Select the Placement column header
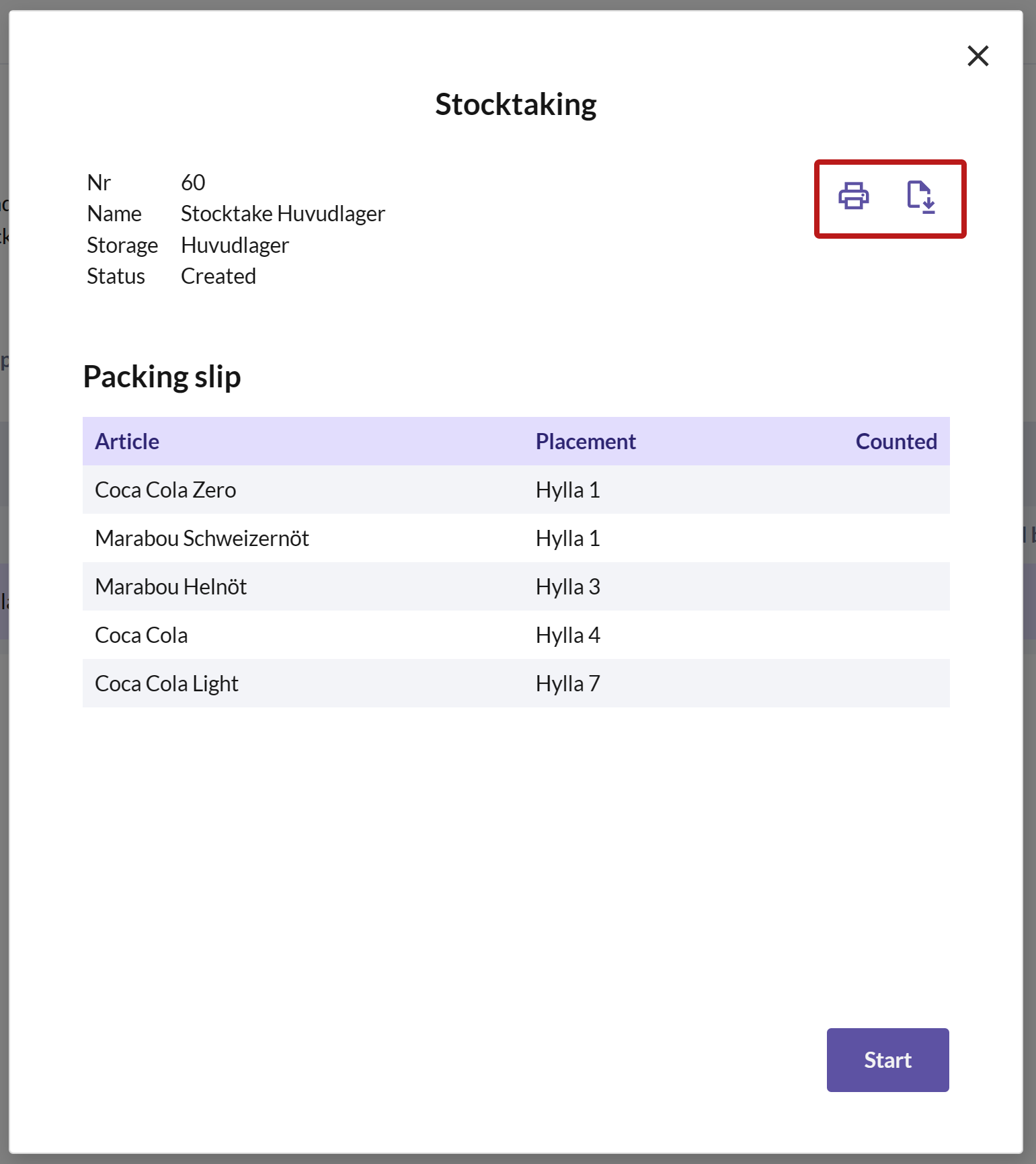The height and width of the screenshot is (1164, 1036). click(x=586, y=441)
